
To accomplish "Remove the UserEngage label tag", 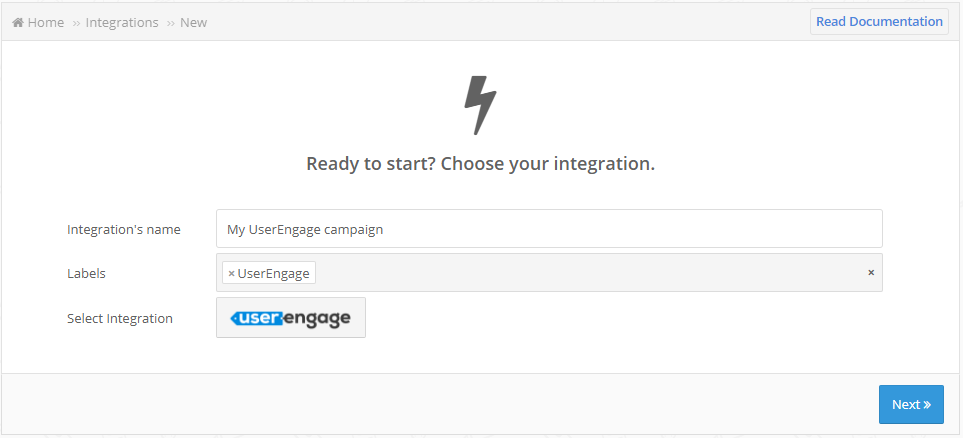I will 231,273.
